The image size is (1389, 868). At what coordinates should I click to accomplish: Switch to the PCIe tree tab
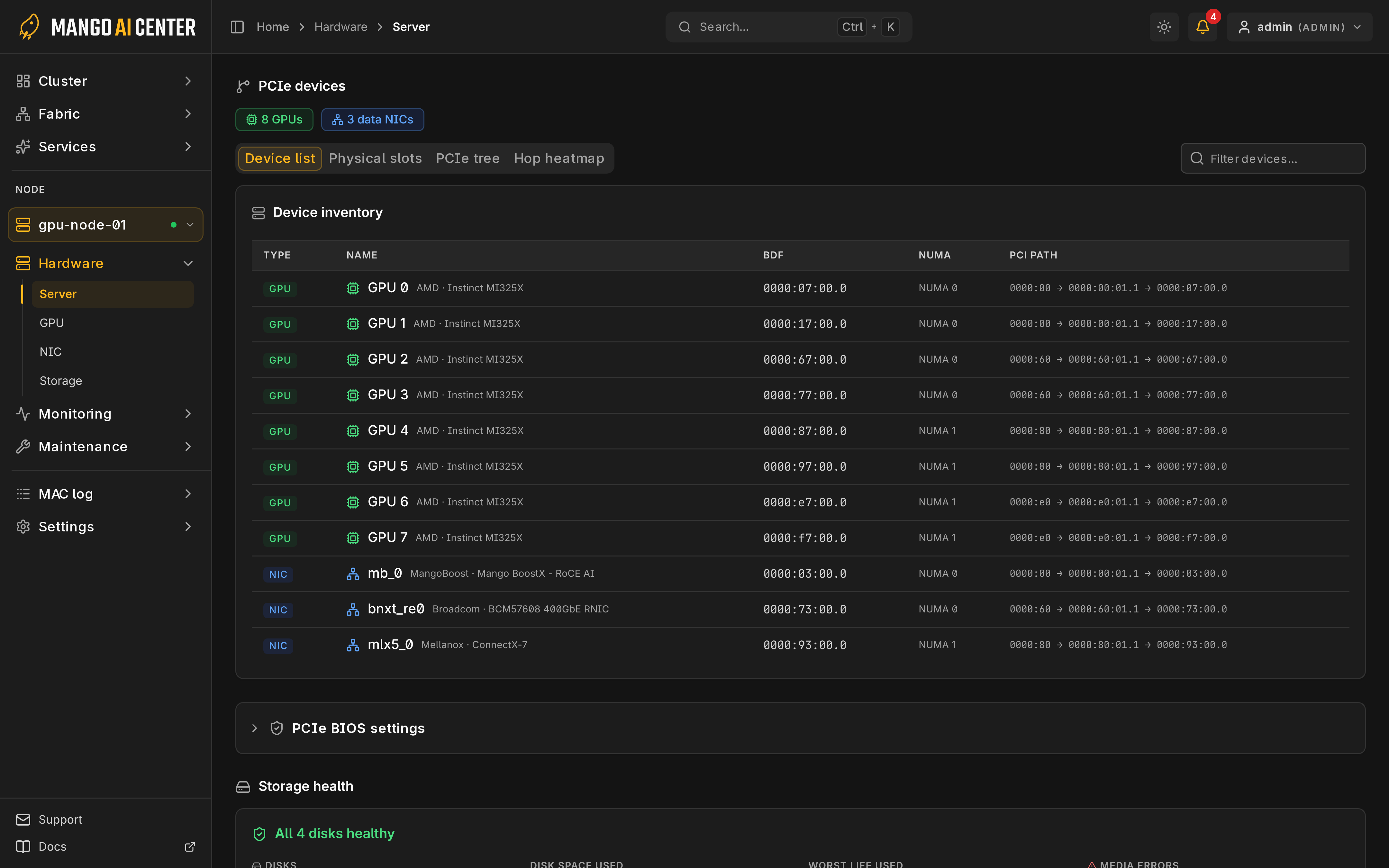point(468,158)
